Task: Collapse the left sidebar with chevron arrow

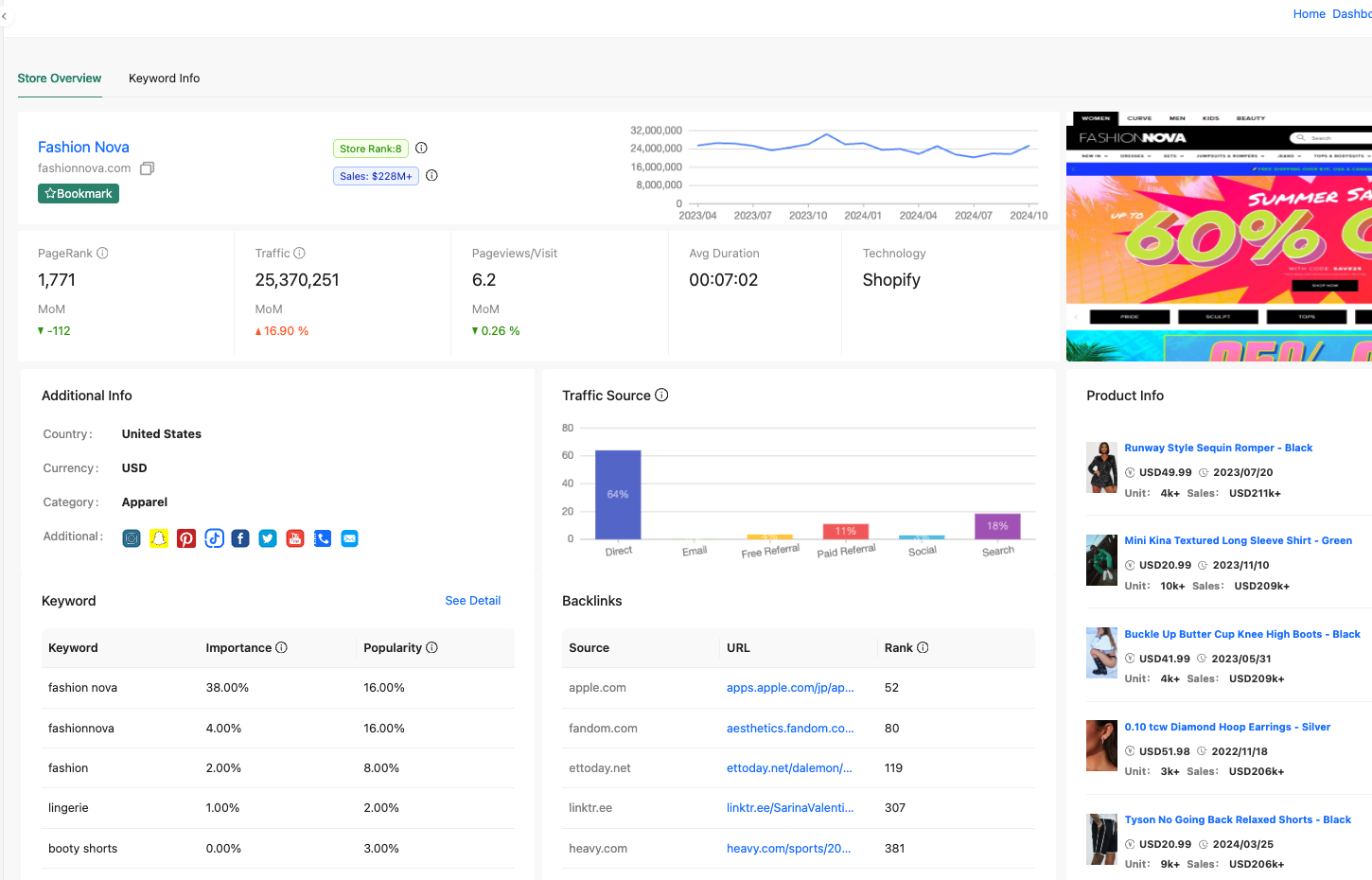Action: 6,15
